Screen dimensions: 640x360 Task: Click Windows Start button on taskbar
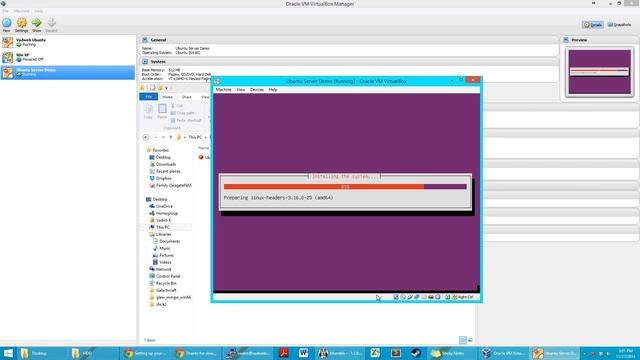click(x=8, y=353)
